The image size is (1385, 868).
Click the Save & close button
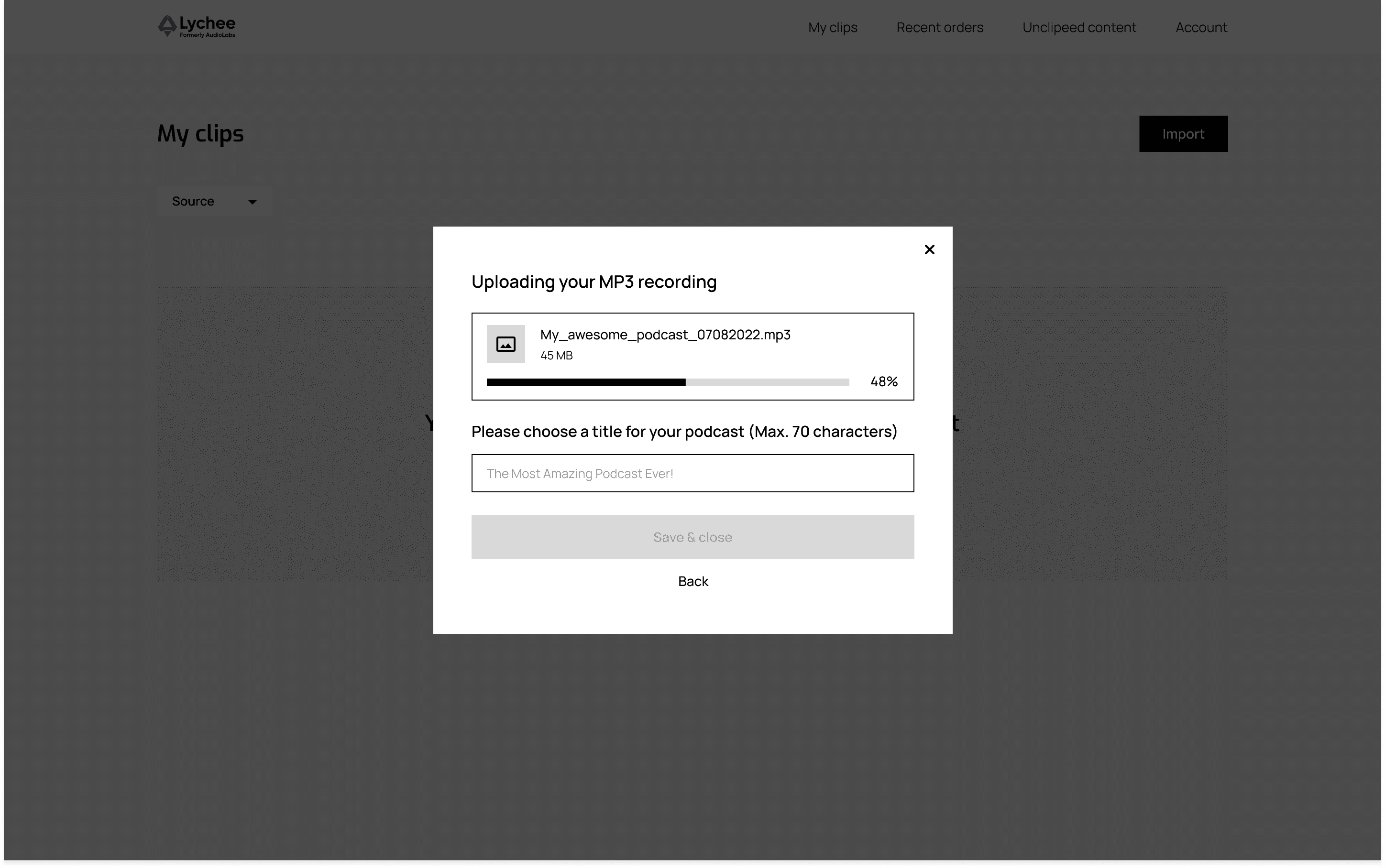692,537
